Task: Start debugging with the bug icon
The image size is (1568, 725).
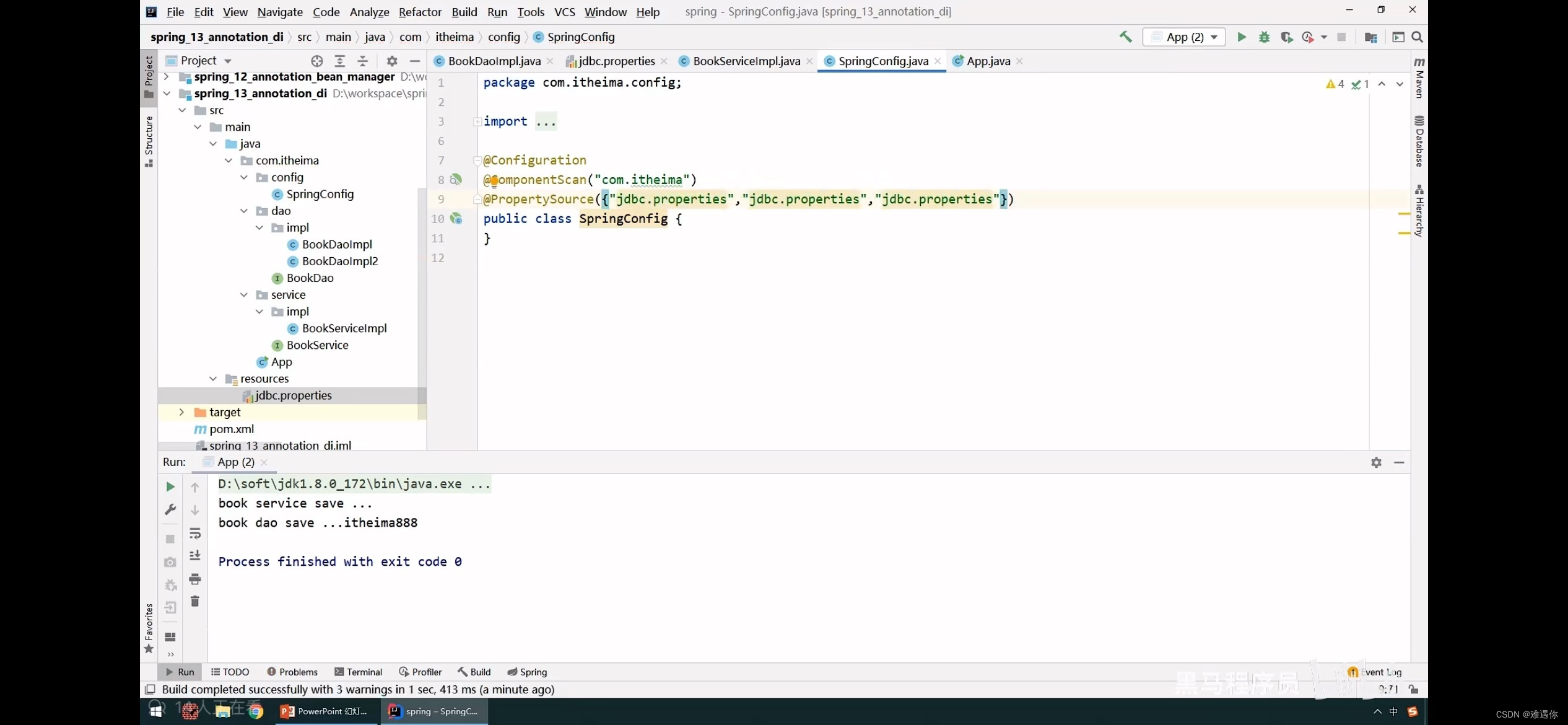Action: (1264, 37)
